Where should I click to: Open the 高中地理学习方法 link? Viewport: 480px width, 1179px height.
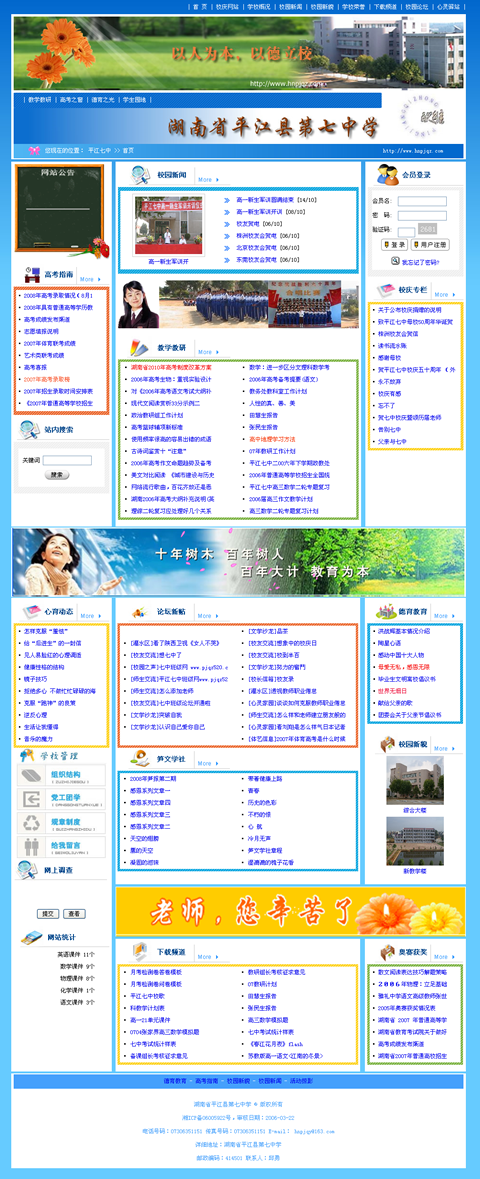(272, 439)
